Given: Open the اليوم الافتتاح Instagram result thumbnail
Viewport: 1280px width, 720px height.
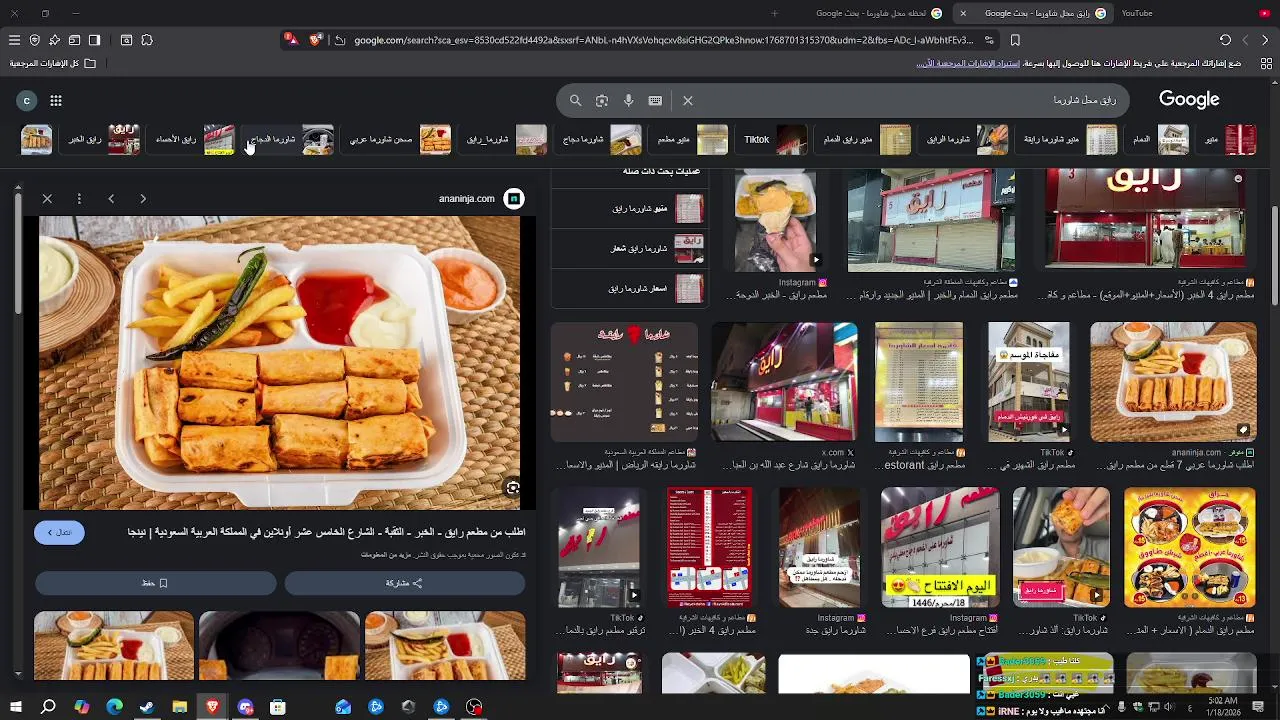Looking at the screenshot, I should (940, 548).
